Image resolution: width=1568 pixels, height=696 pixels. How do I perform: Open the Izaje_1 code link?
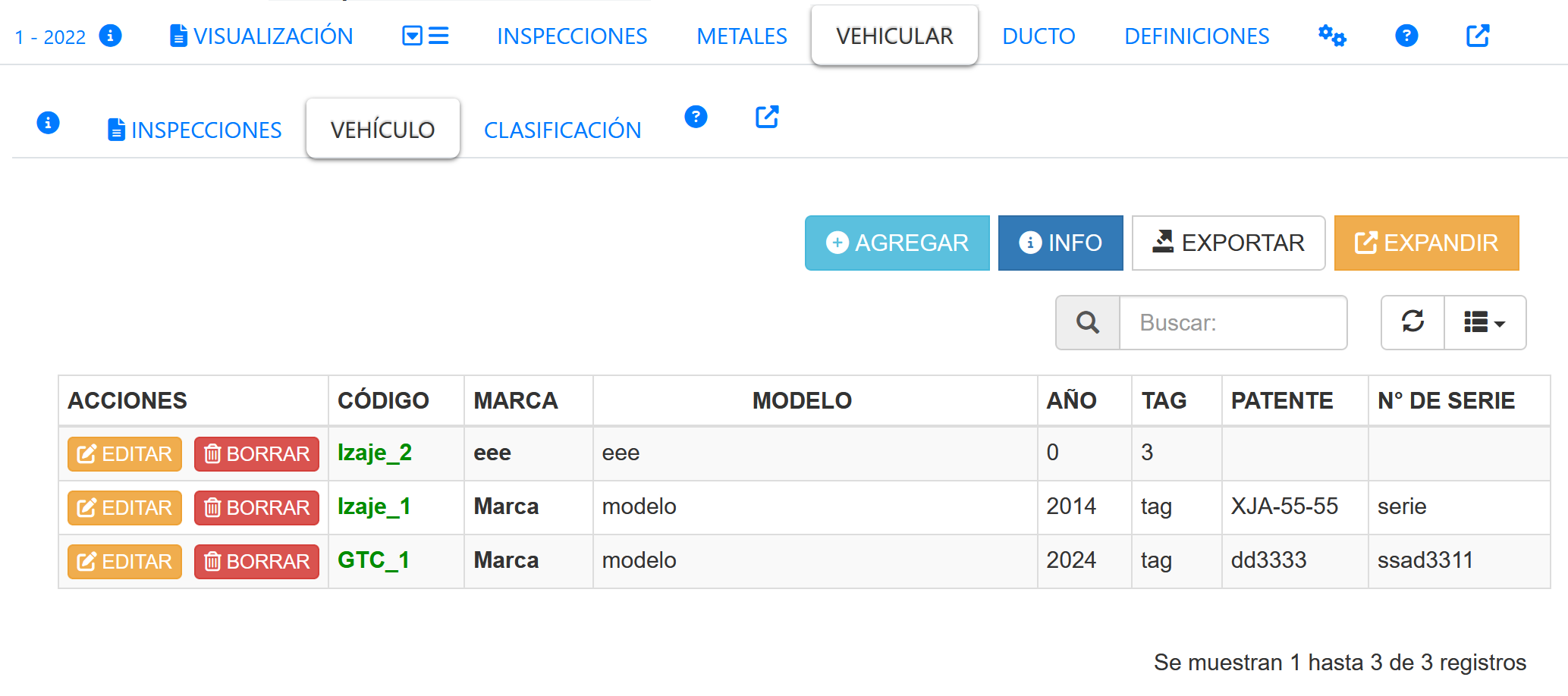pos(374,506)
